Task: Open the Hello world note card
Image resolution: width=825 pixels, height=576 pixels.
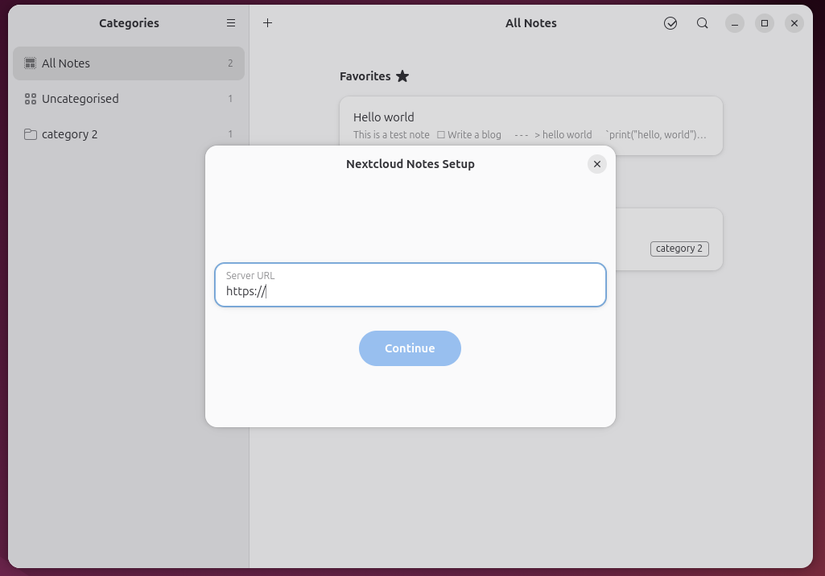Action: click(531, 126)
